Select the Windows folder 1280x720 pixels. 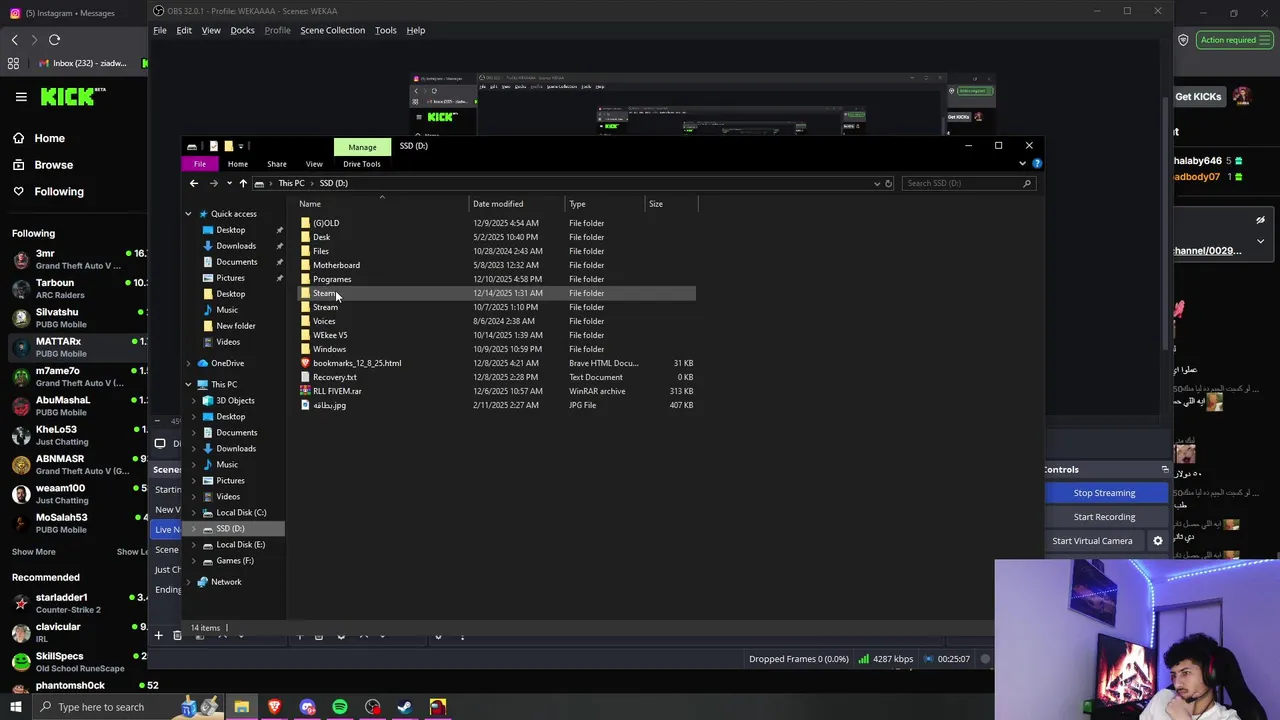point(329,349)
